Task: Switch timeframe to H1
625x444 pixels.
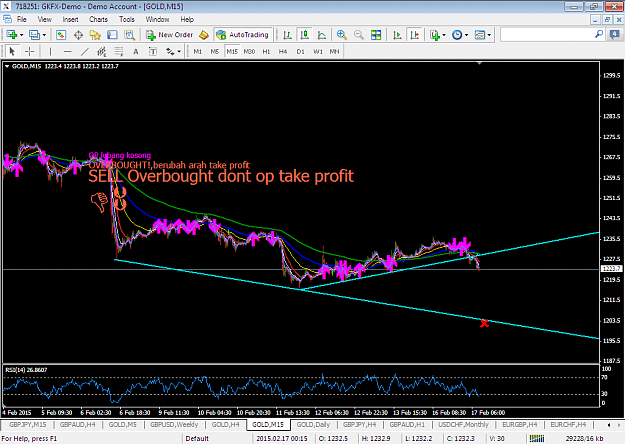Action: pyautogui.click(x=266, y=51)
